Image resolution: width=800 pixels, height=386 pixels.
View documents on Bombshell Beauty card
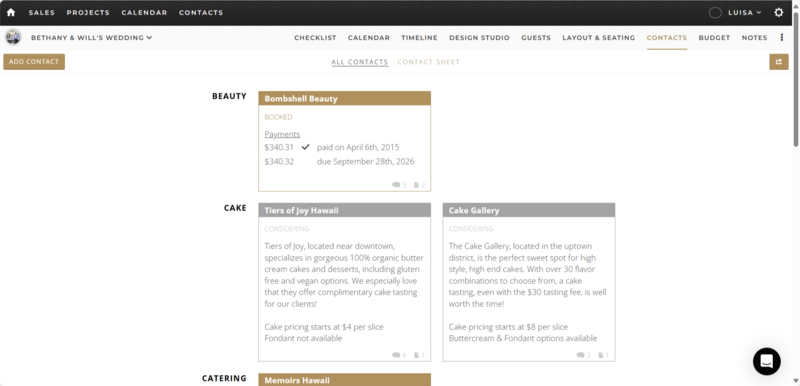(x=419, y=185)
